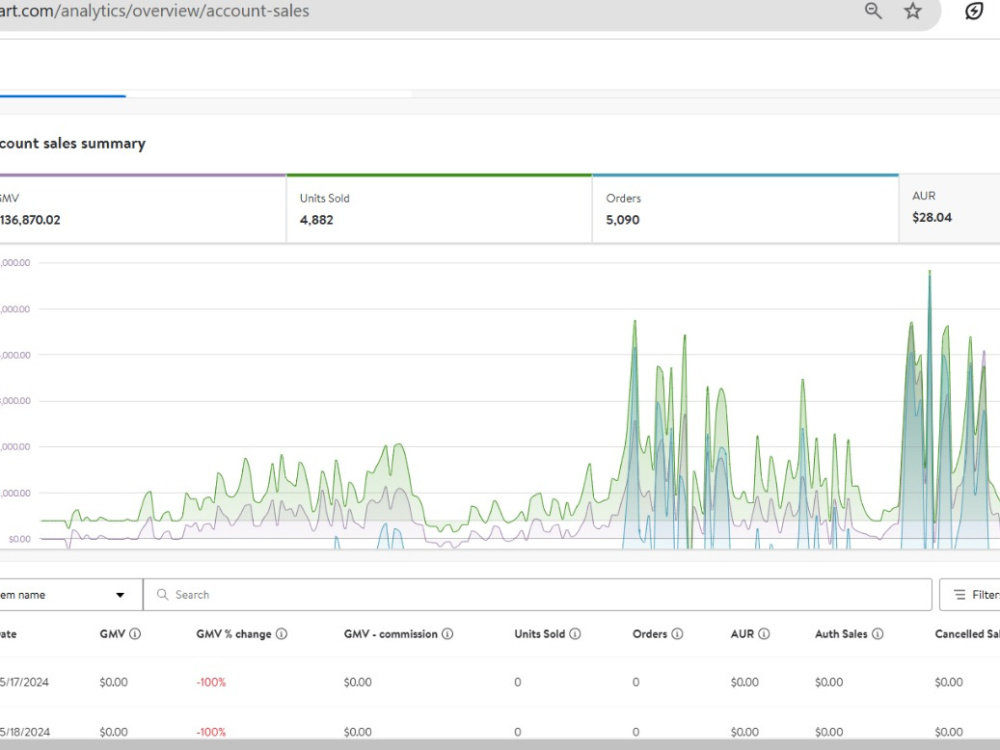Open the Filters button
The height and width of the screenshot is (750, 1000).
970,594
